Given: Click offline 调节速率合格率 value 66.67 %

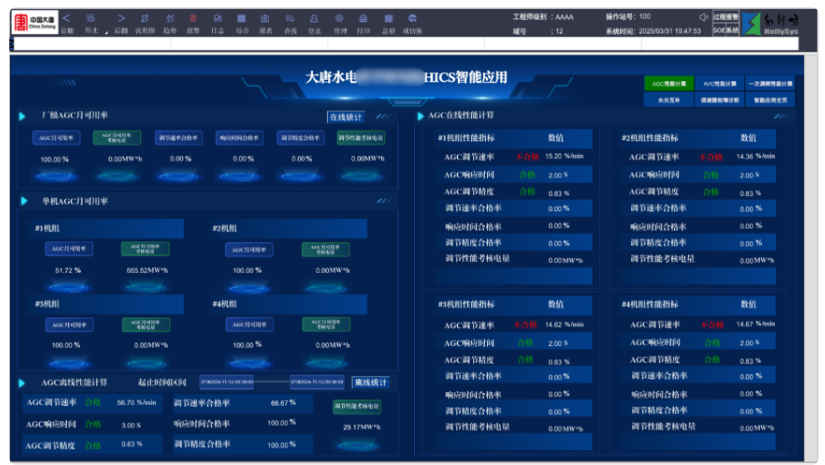Looking at the screenshot, I should [283, 402].
